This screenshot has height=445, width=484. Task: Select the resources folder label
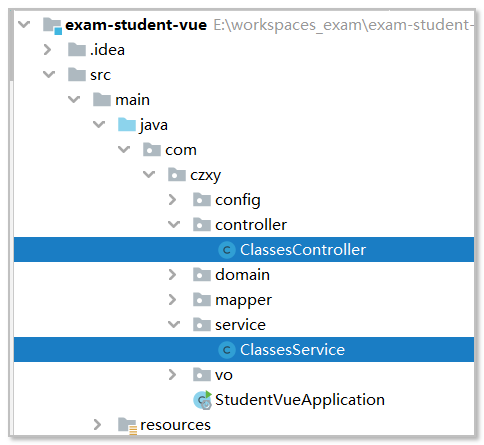point(175,425)
